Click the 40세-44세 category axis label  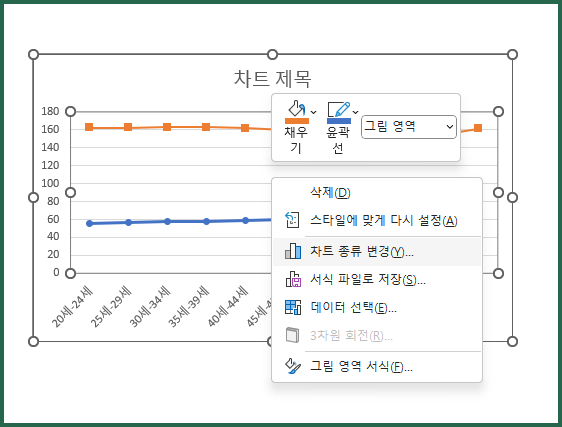click(228, 307)
